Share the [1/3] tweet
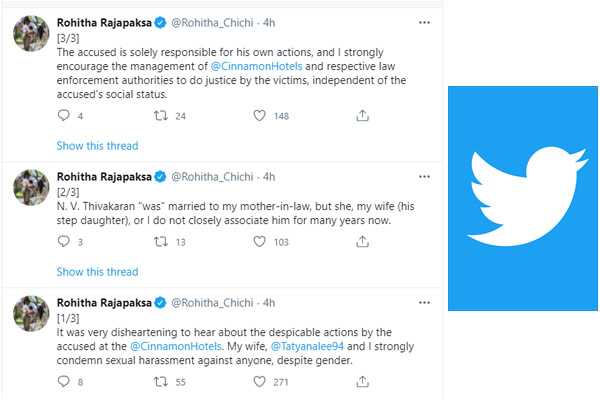The image size is (600, 400). pyautogui.click(x=363, y=381)
